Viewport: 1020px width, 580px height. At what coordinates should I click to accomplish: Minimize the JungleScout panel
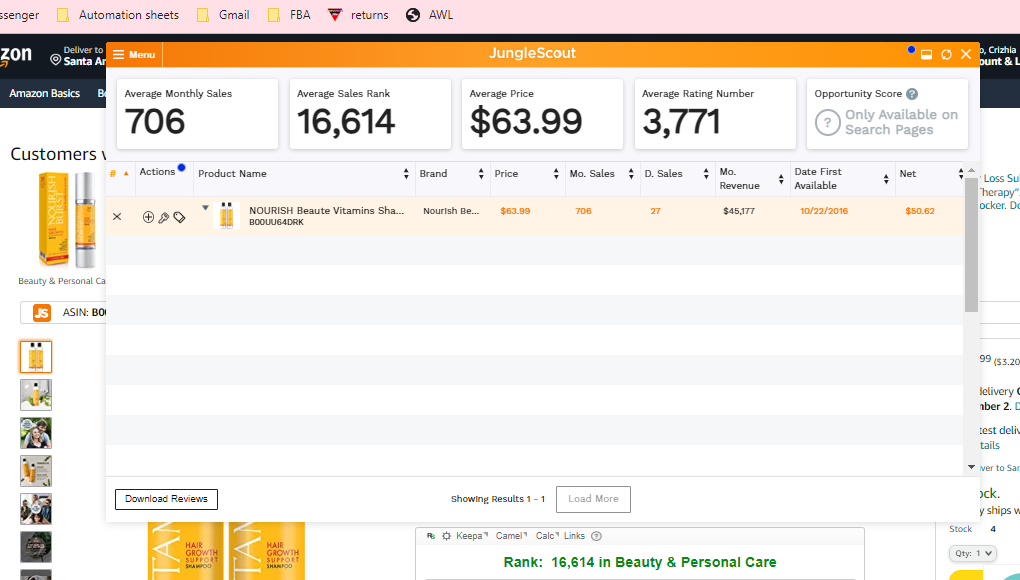coord(926,55)
